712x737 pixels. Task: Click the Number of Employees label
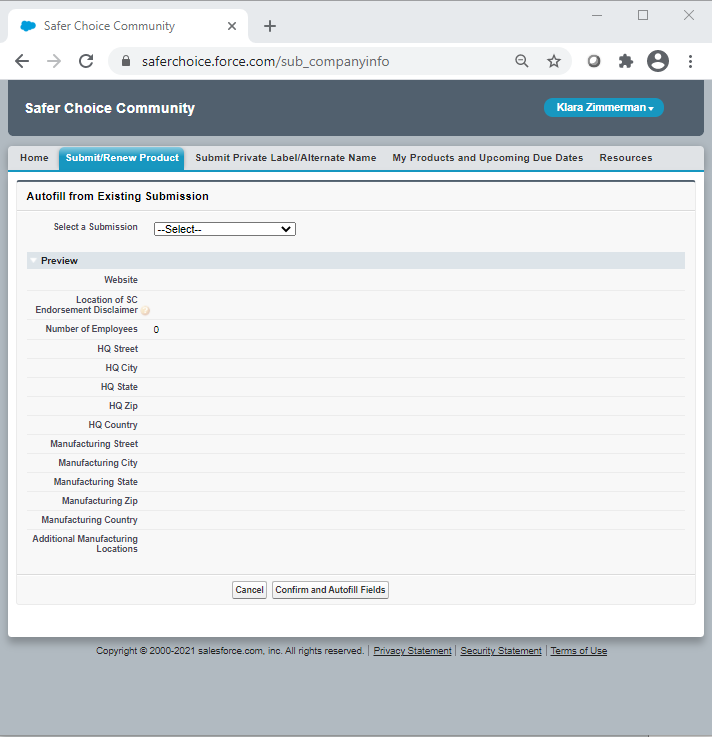click(91, 329)
